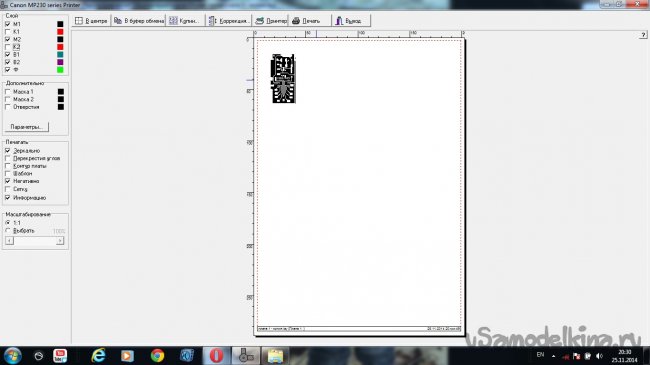
Task: Enable Маска 1 checkbox
Action: coord(7,92)
